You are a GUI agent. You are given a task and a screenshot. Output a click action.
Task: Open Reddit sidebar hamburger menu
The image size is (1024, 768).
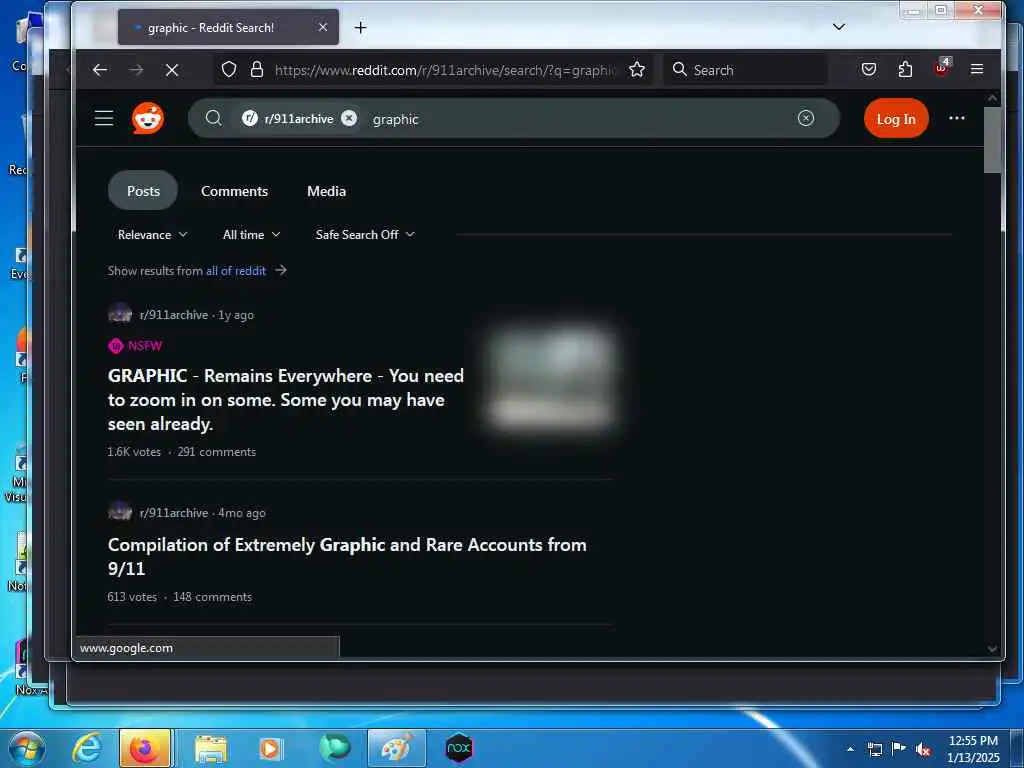pos(104,118)
